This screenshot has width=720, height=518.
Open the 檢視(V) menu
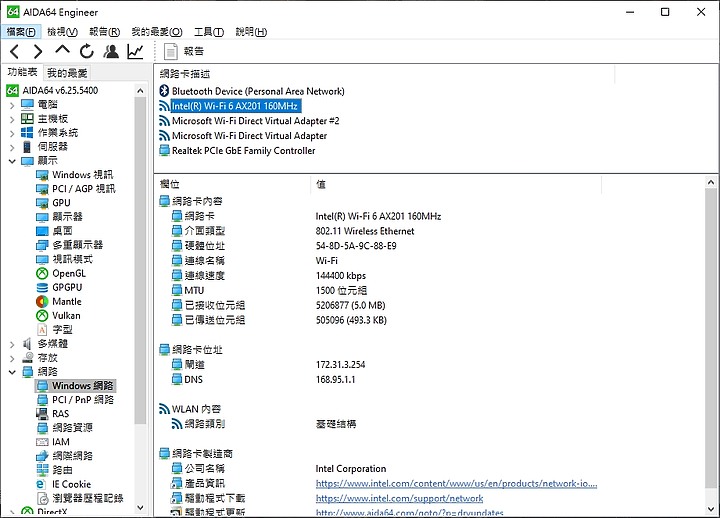(62, 32)
